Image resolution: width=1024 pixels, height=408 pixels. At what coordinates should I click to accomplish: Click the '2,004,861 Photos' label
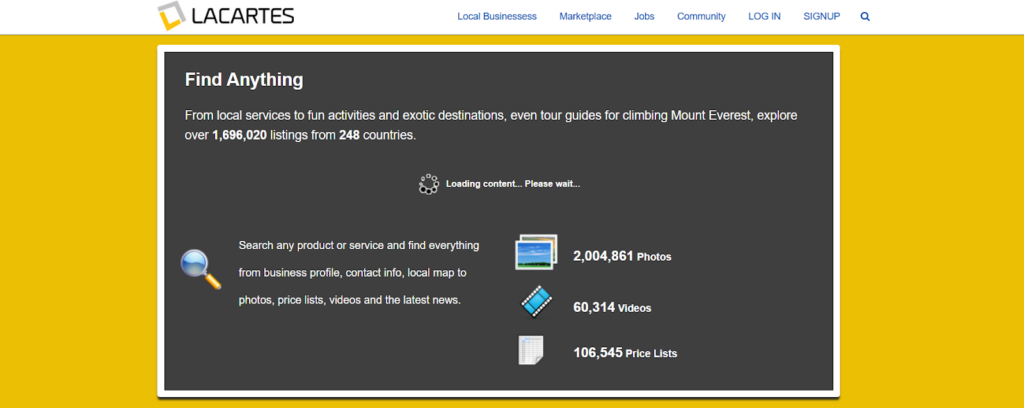pos(622,257)
